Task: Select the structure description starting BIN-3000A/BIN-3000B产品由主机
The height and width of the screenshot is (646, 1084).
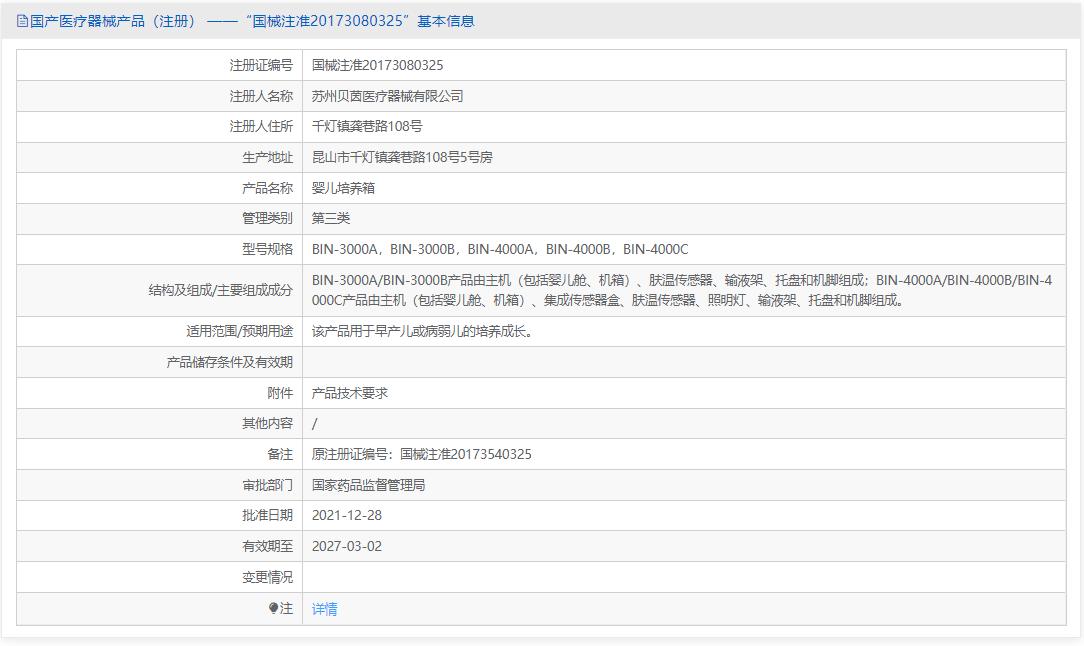Action: click(x=682, y=290)
